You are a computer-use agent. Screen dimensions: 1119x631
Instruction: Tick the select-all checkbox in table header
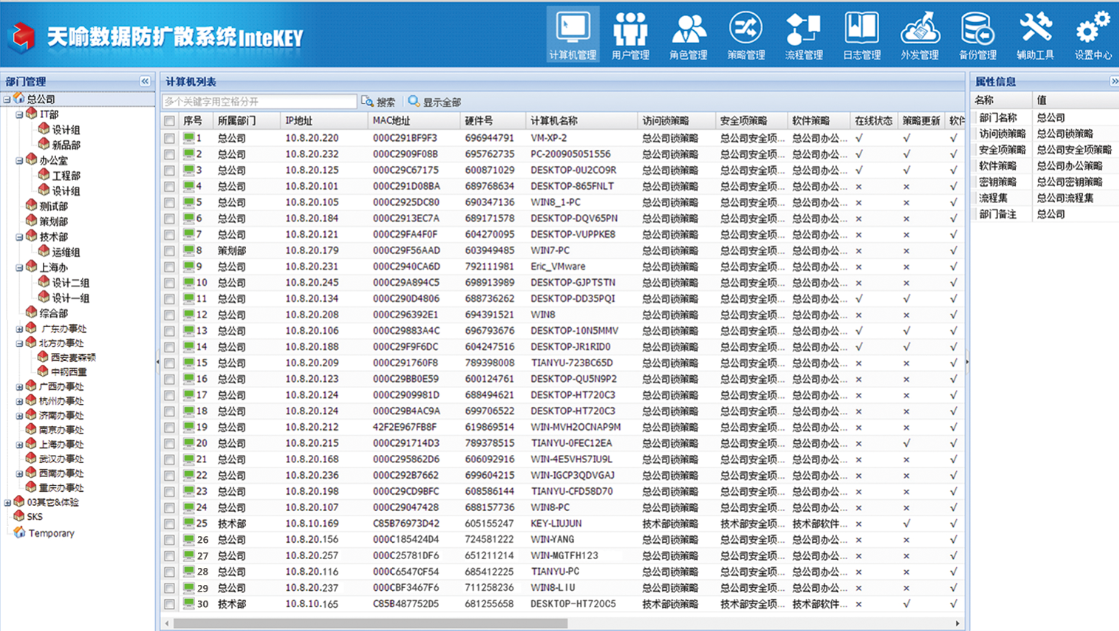point(169,121)
